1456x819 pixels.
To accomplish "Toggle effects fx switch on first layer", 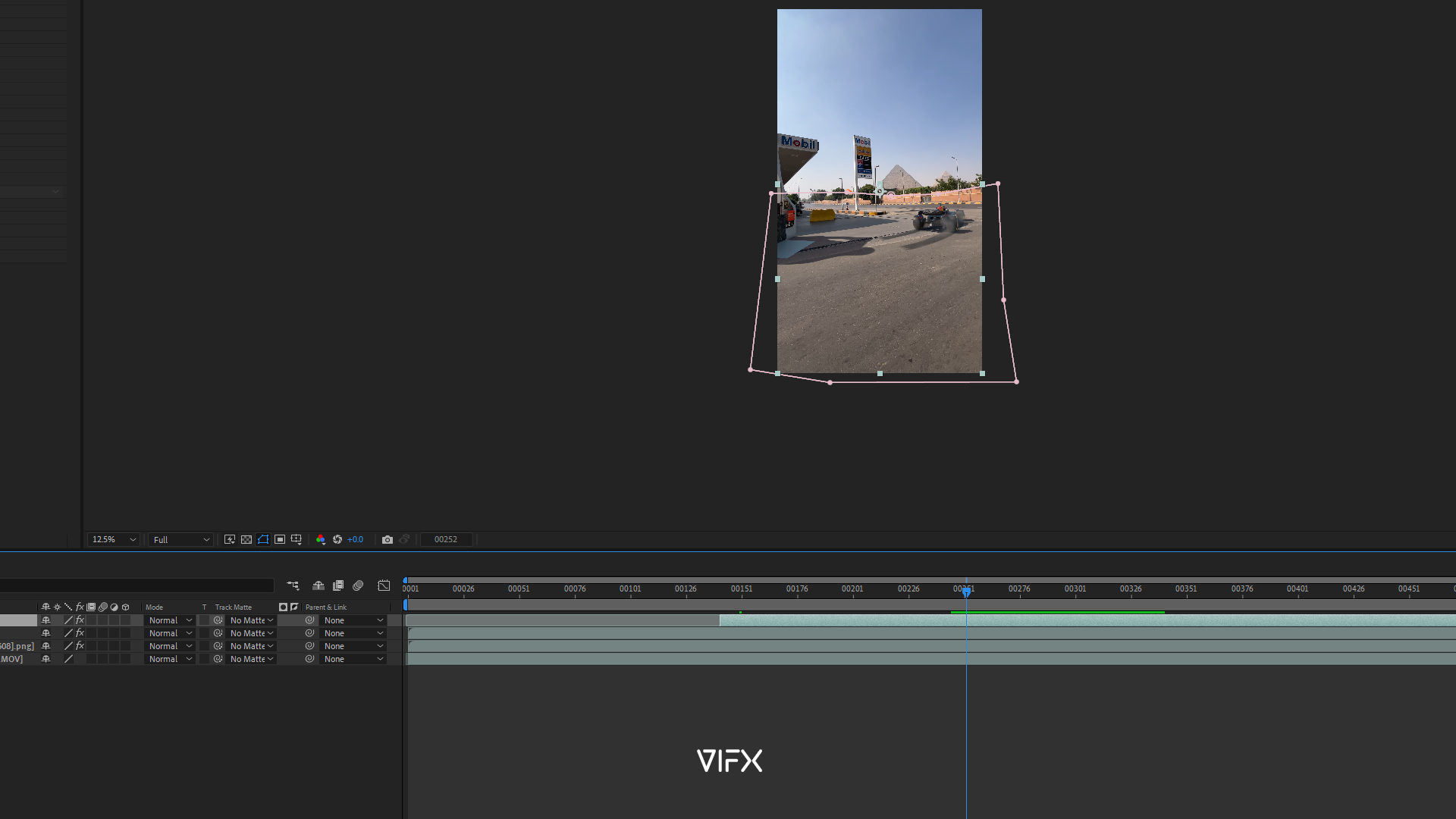I will (80, 620).
